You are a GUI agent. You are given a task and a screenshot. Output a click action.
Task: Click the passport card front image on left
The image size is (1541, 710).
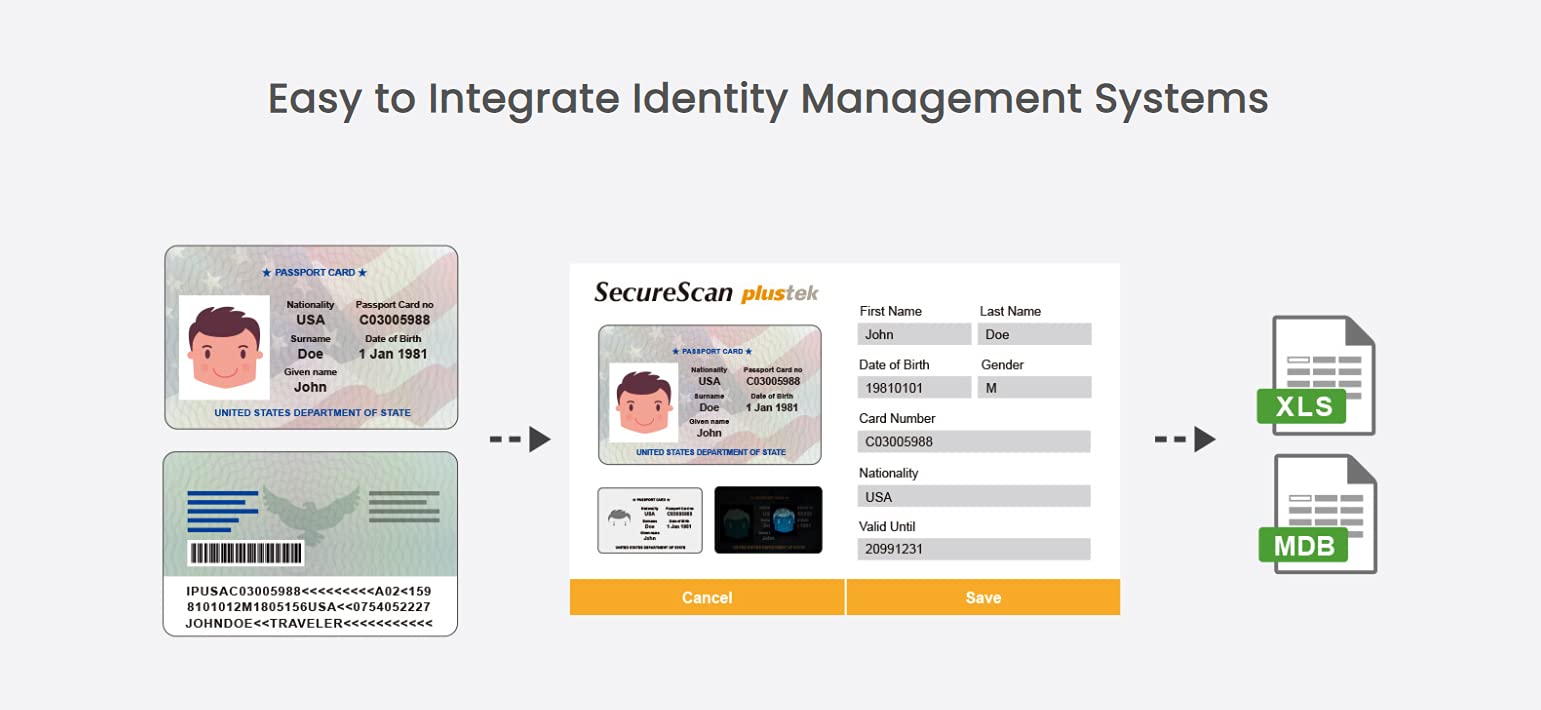[310, 337]
